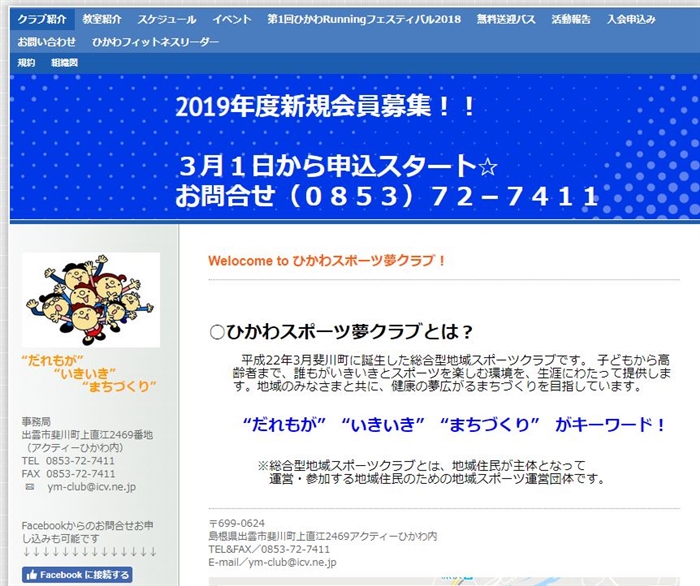Viewport: 700px width, 586px height.
Task: Open the お問い合わせ page
Action: [47, 42]
